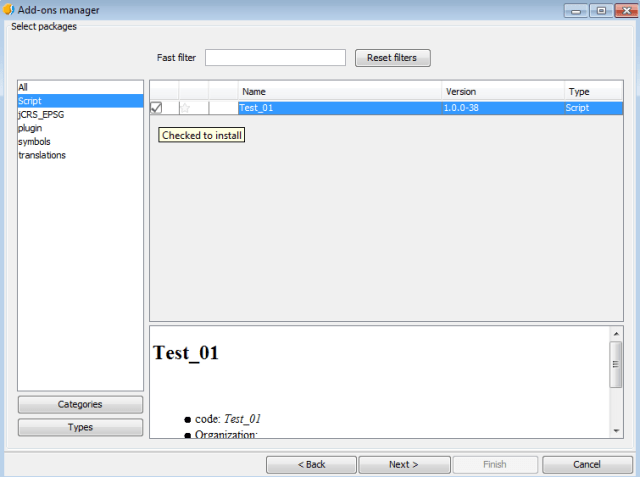Switch the list to Types
Viewport: 640px width, 477px height.
coord(80,427)
